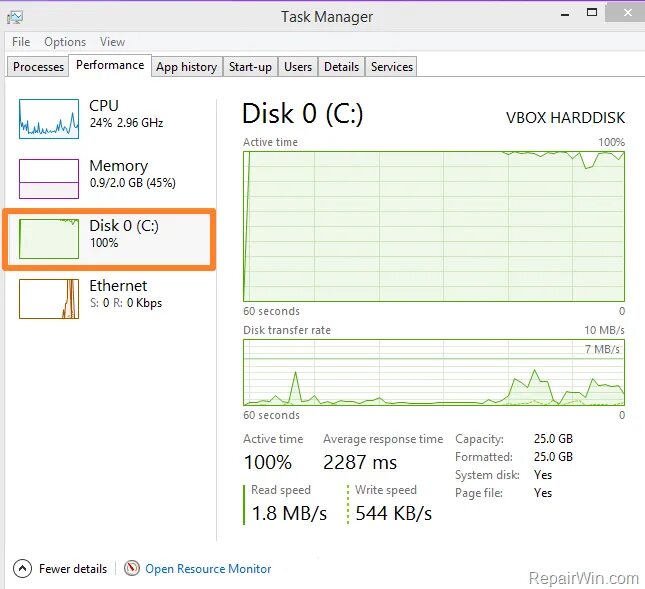Click the Resource Monitor gauge icon
The height and width of the screenshot is (589, 645).
coord(132,568)
